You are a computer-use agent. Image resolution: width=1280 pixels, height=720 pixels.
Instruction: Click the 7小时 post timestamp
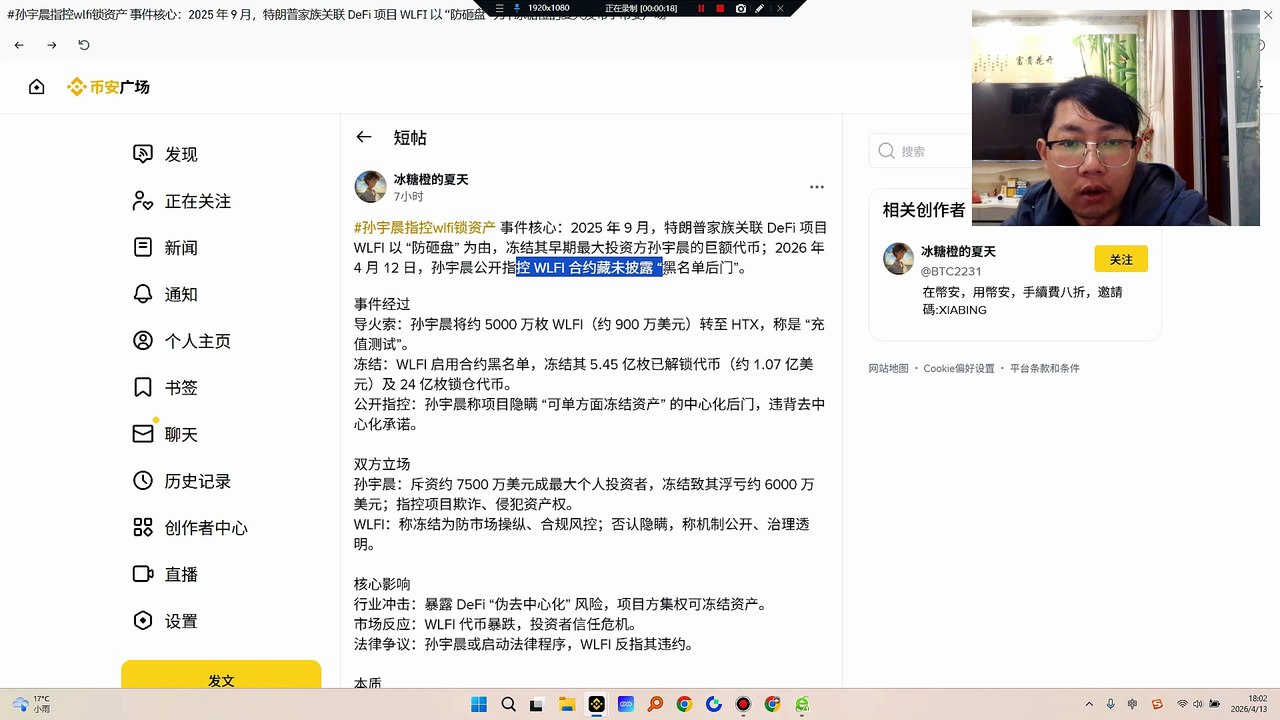[408, 197]
